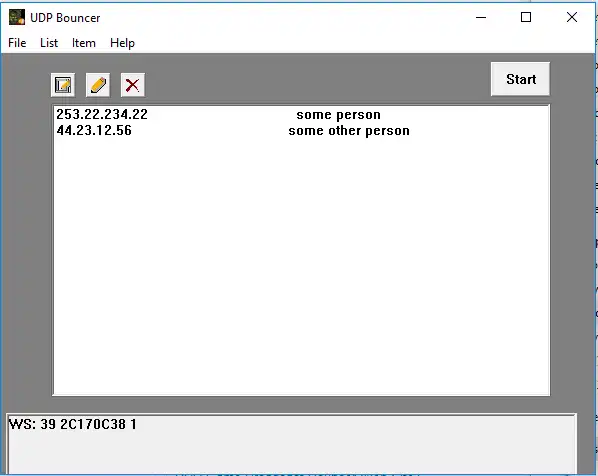Click the red X delete item icon
This screenshot has height=476, width=598.
point(133,85)
